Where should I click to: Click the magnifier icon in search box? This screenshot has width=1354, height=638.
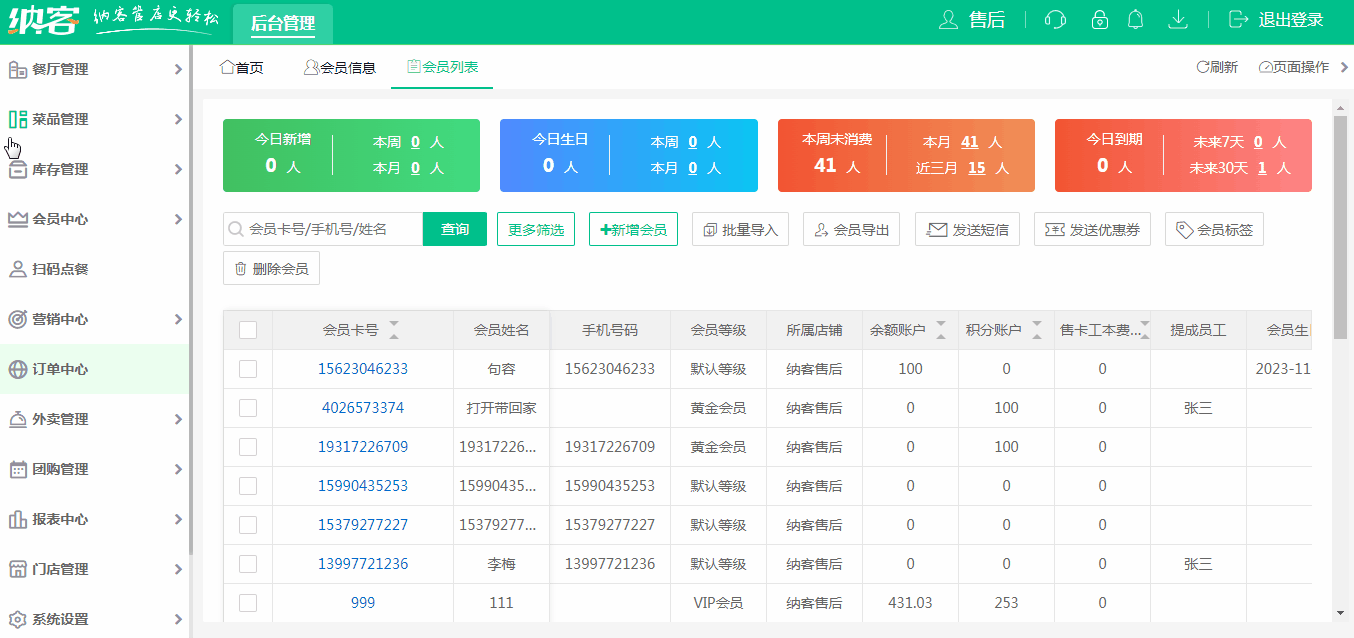pos(236,230)
